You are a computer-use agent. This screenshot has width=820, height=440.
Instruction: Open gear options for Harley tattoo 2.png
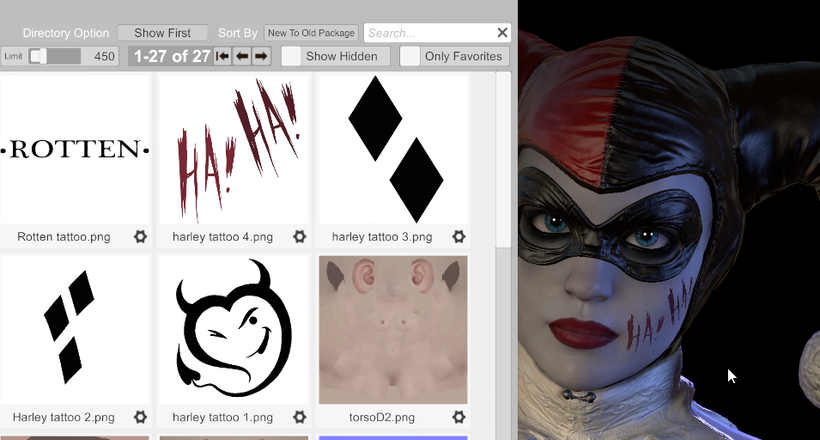tap(140, 417)
